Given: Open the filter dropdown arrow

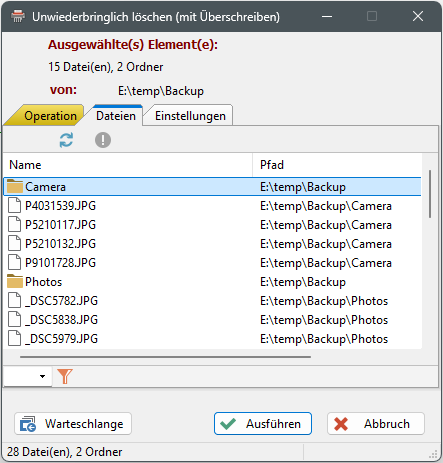Looking at the screenshot, I should tap(42, 377).
